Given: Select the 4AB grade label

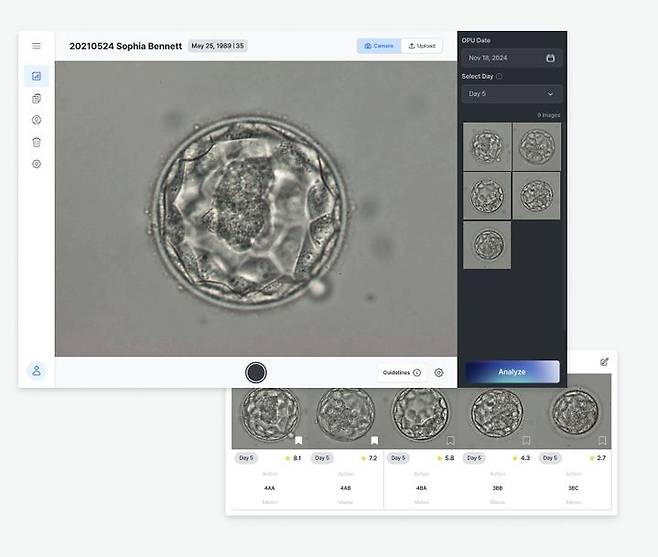Looking at the screenshot, I should coord(345,488).
